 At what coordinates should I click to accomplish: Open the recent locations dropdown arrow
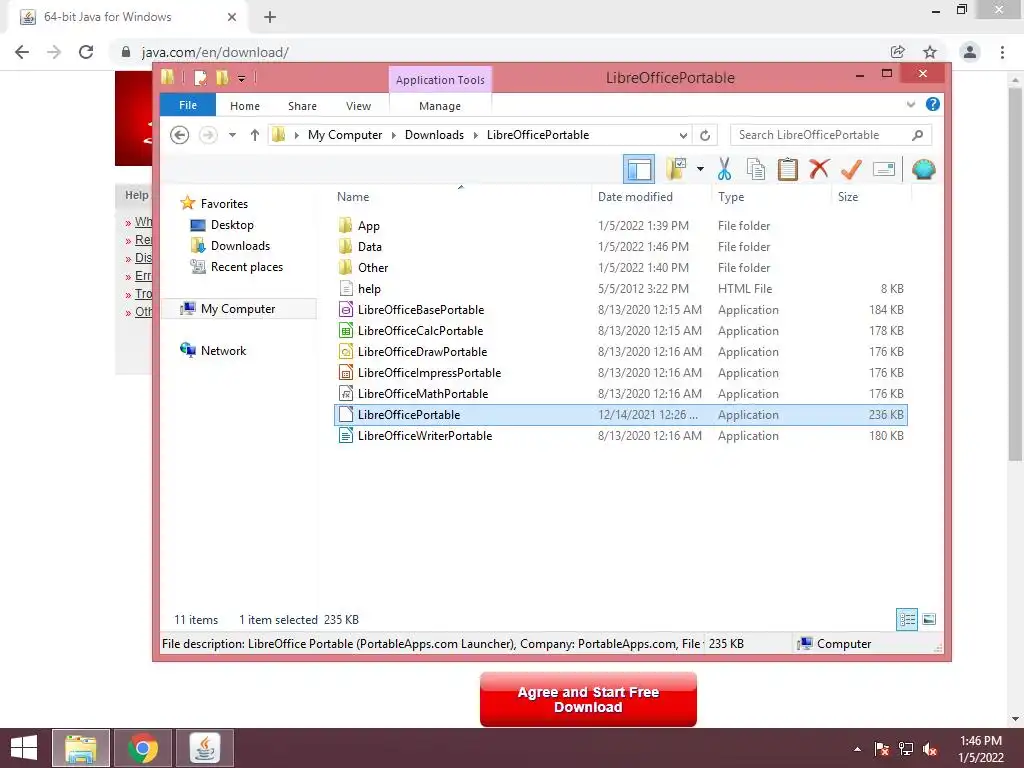[232, 135]
